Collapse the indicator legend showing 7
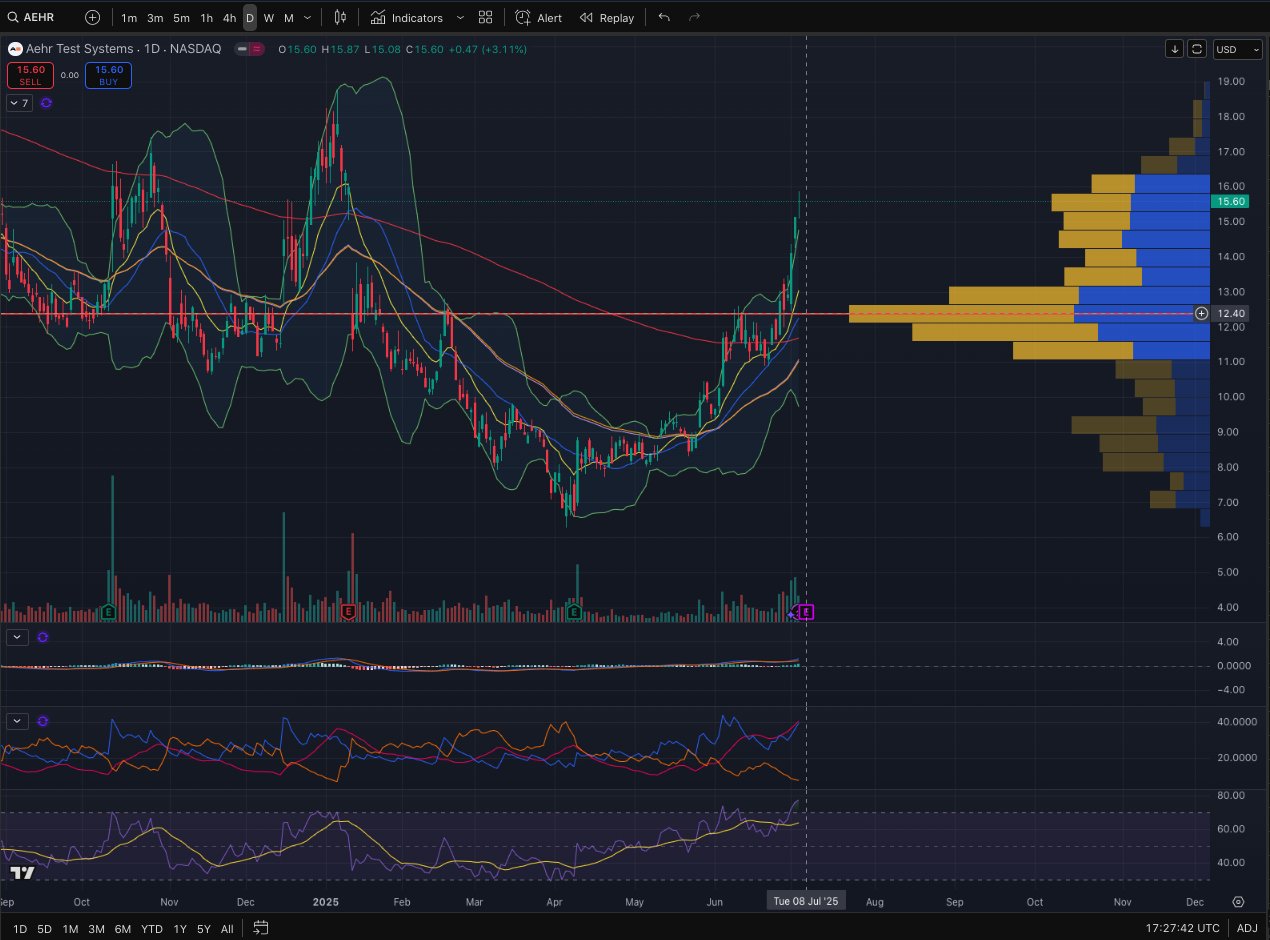This screenshot has height=940, width=1270. point(20,102)
